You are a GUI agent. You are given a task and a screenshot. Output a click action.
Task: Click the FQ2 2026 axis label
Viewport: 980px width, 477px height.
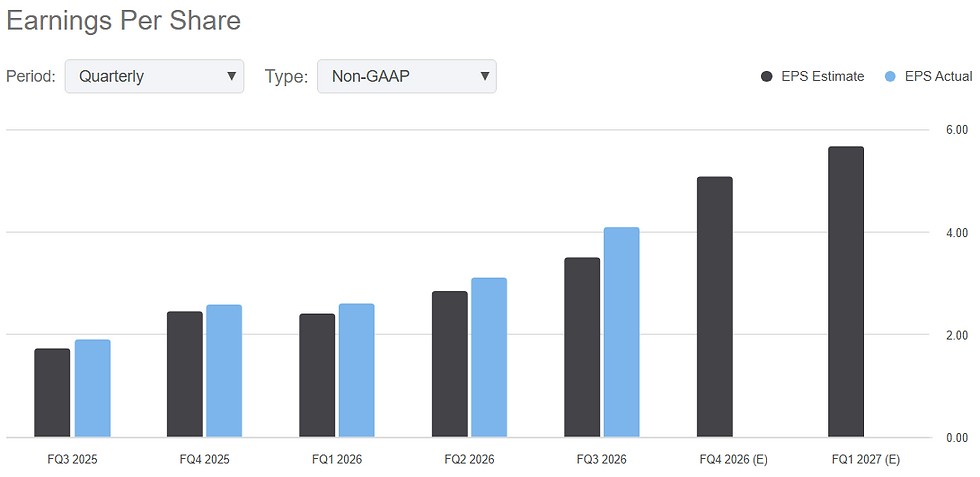469,459
